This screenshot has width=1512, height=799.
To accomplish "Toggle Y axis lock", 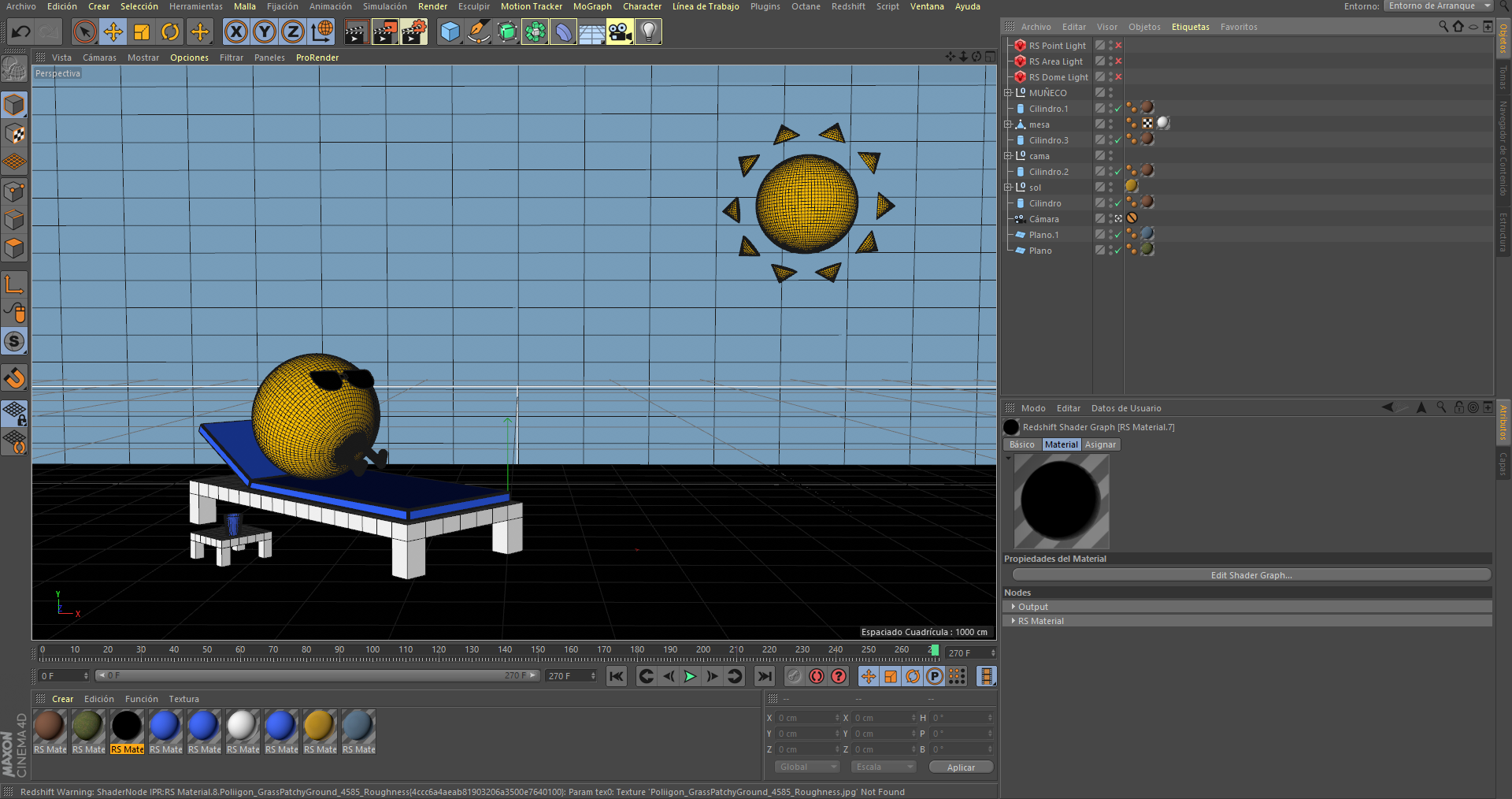I will [x=264, y=32].
